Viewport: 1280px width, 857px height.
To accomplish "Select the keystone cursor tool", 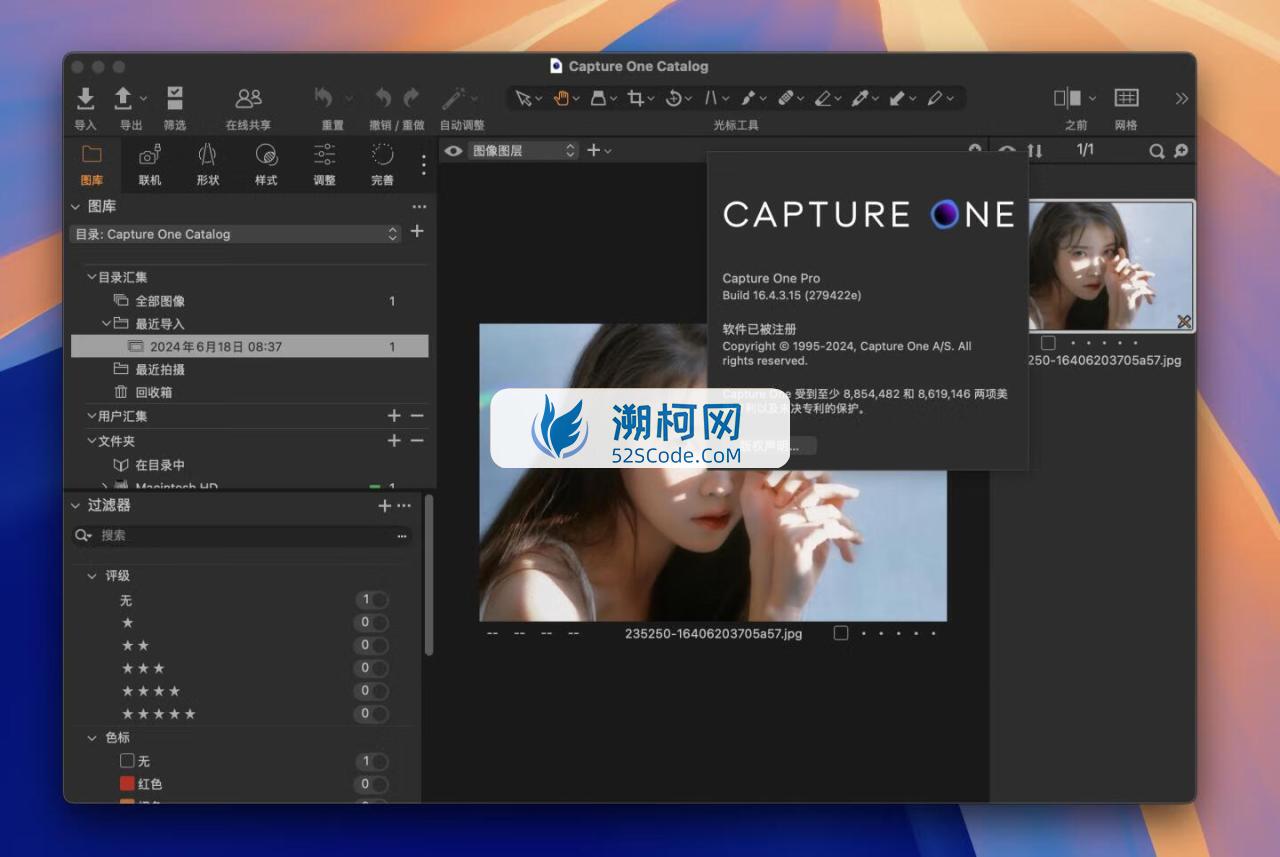I will 598,98.
